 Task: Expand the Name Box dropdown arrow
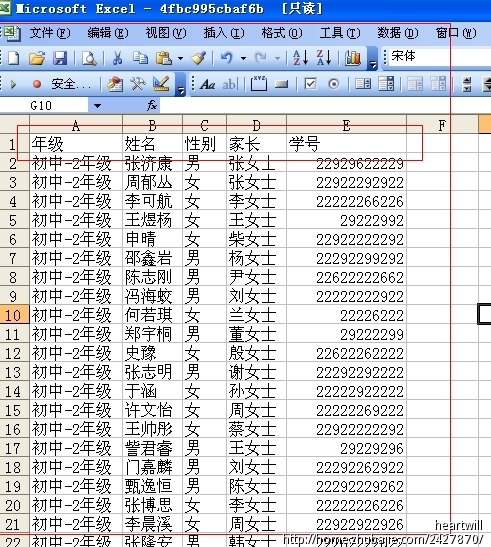point(97,105)
